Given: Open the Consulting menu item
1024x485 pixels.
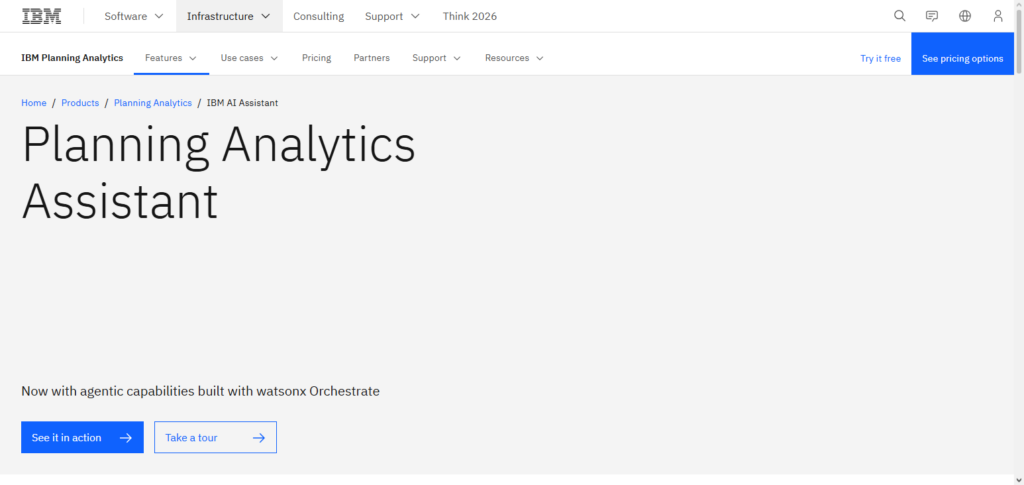Looking at the screenshot, I should pyautogui.click(x=318, y=16).
